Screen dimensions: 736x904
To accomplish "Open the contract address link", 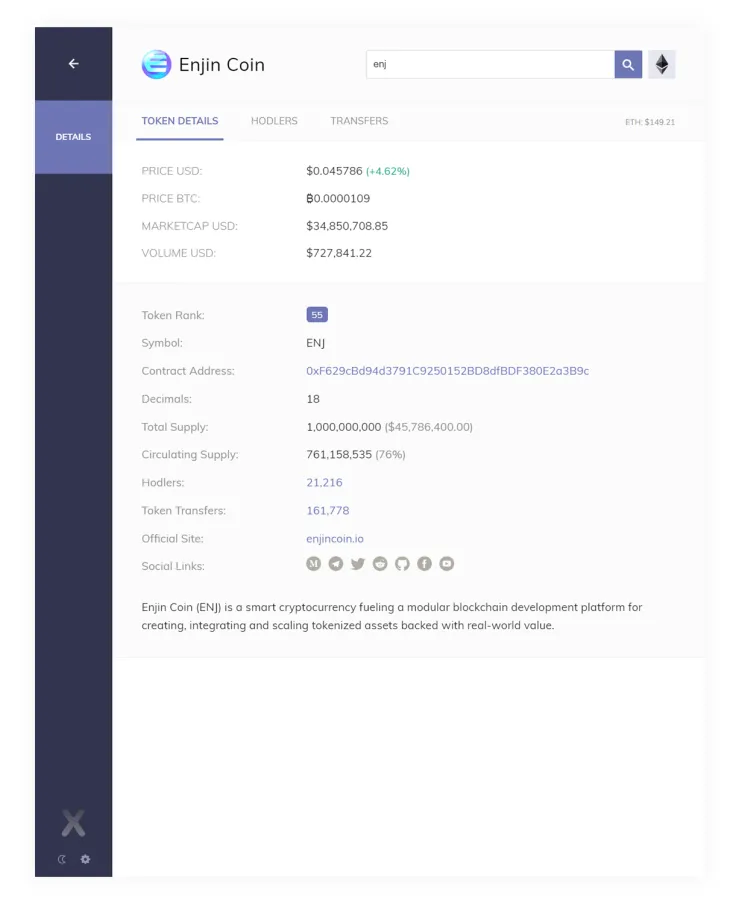I will (x=448, y=371).
